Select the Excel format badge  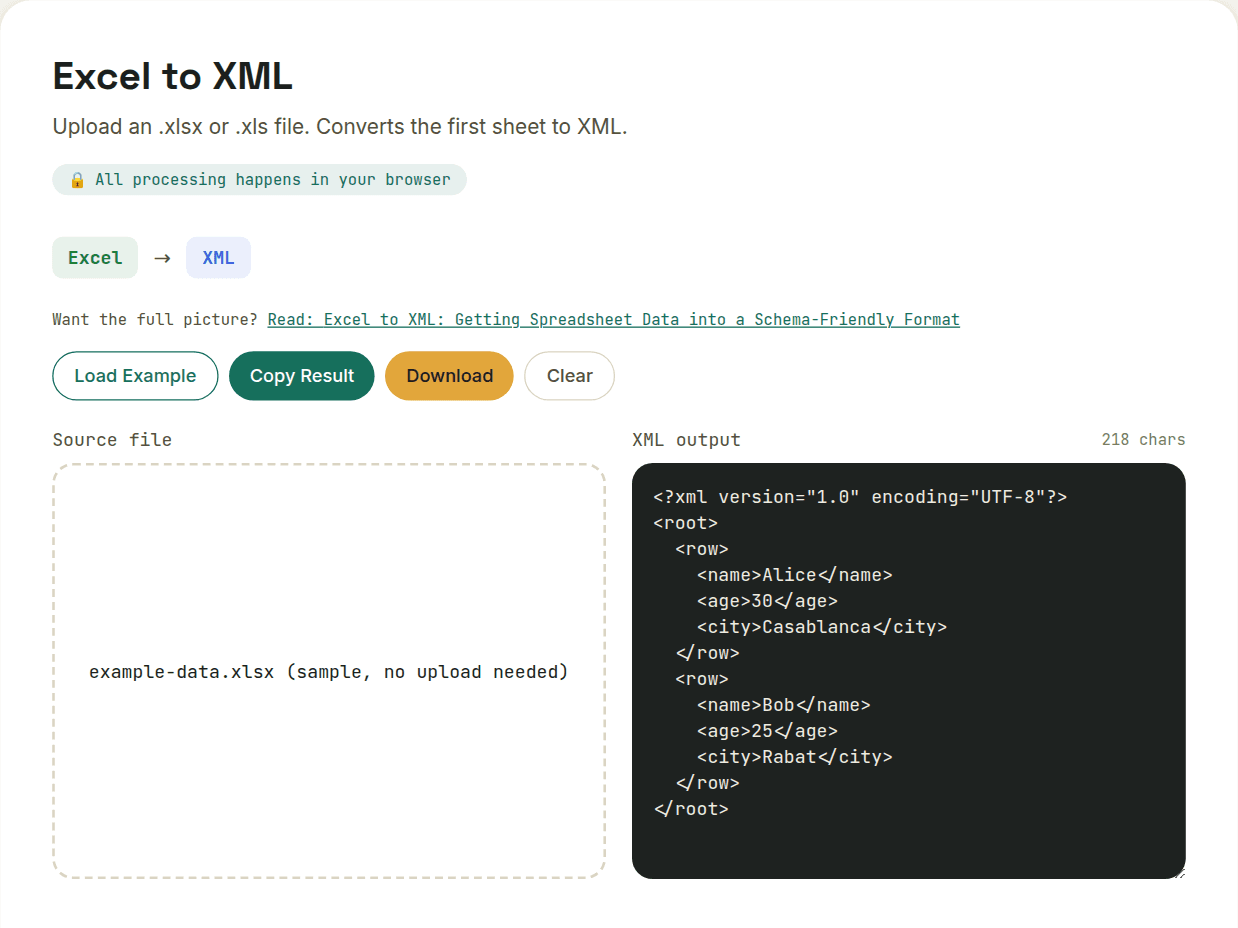coord(95,258)
